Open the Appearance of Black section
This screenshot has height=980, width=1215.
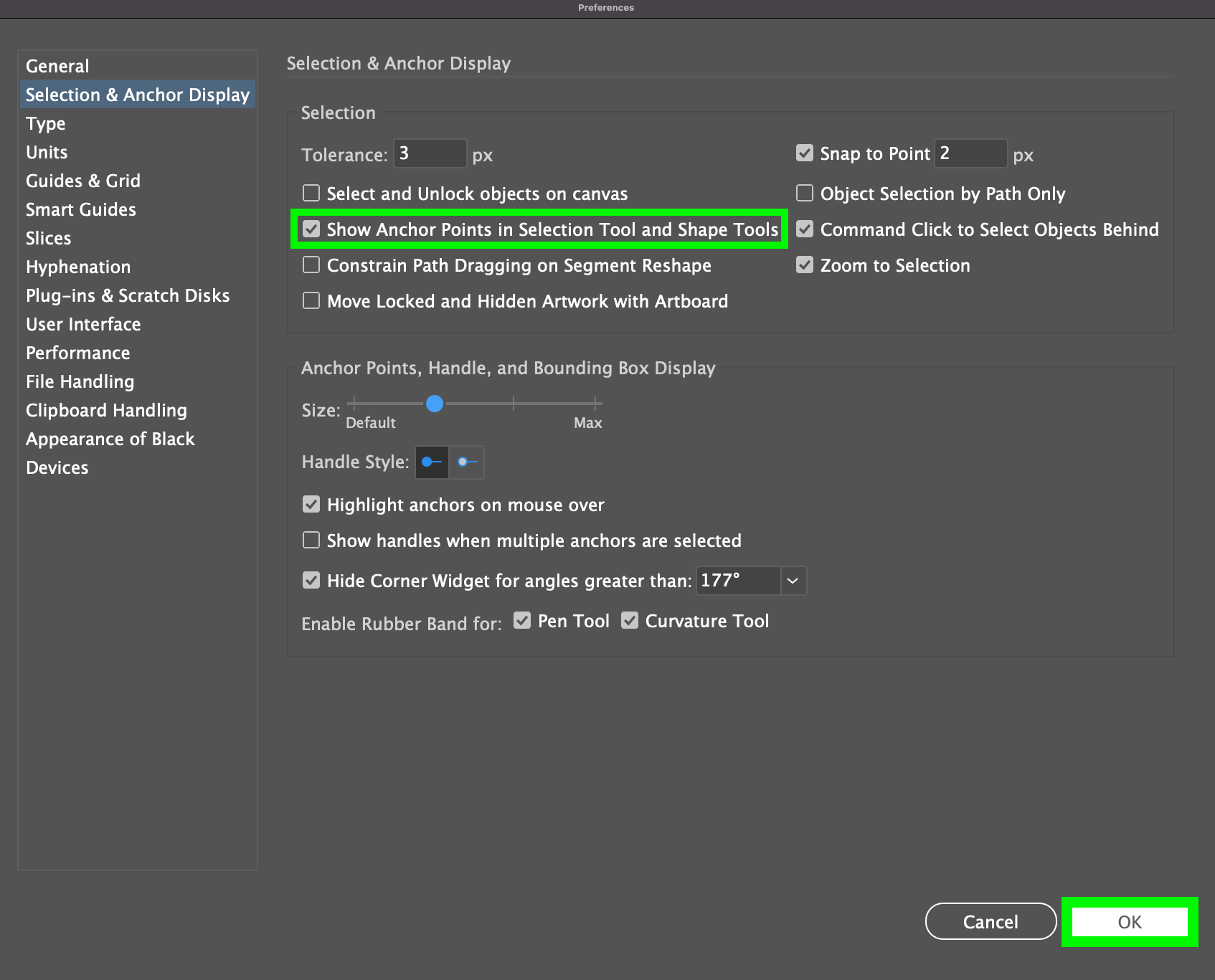110,439
